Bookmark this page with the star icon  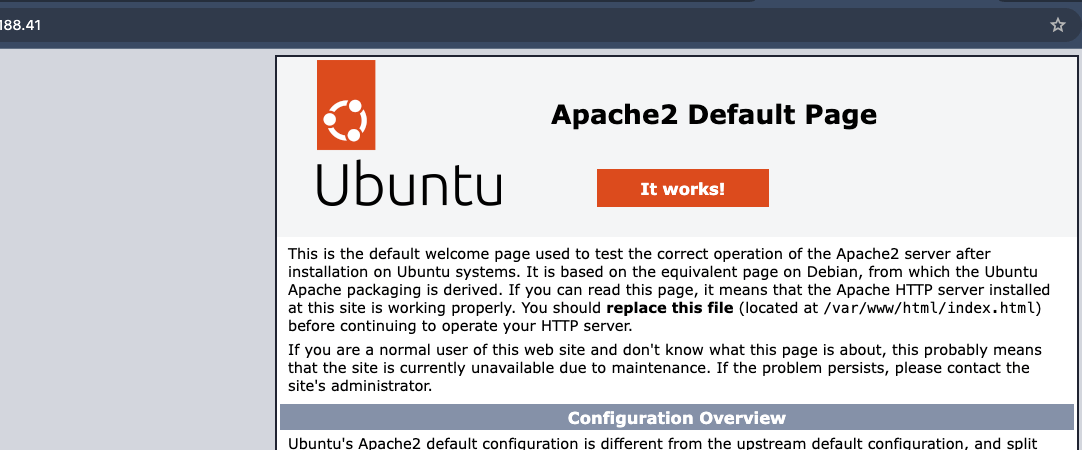pyautogui.click(x=1057, y=25)
